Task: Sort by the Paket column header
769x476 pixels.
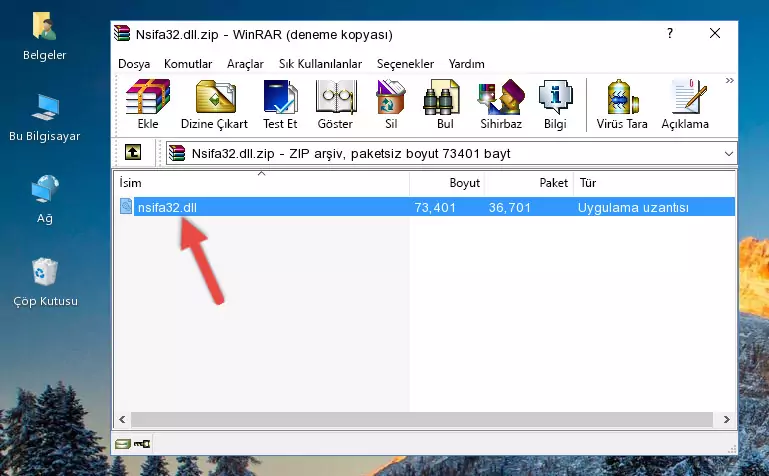Action: 529,183
